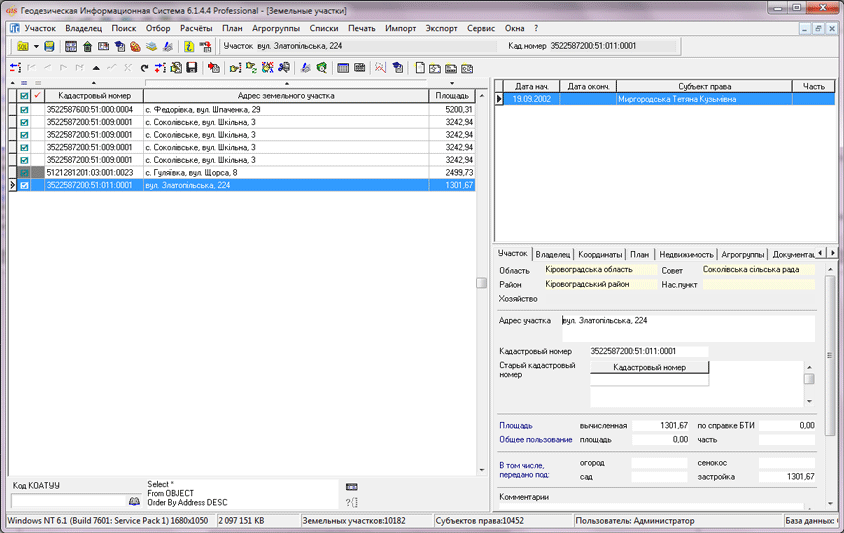Click the details panel vertical scrollbar thumb
Image resolution: width=844 pixels, height=533 pixels.
pyautogui.click(x=830, y=355)
